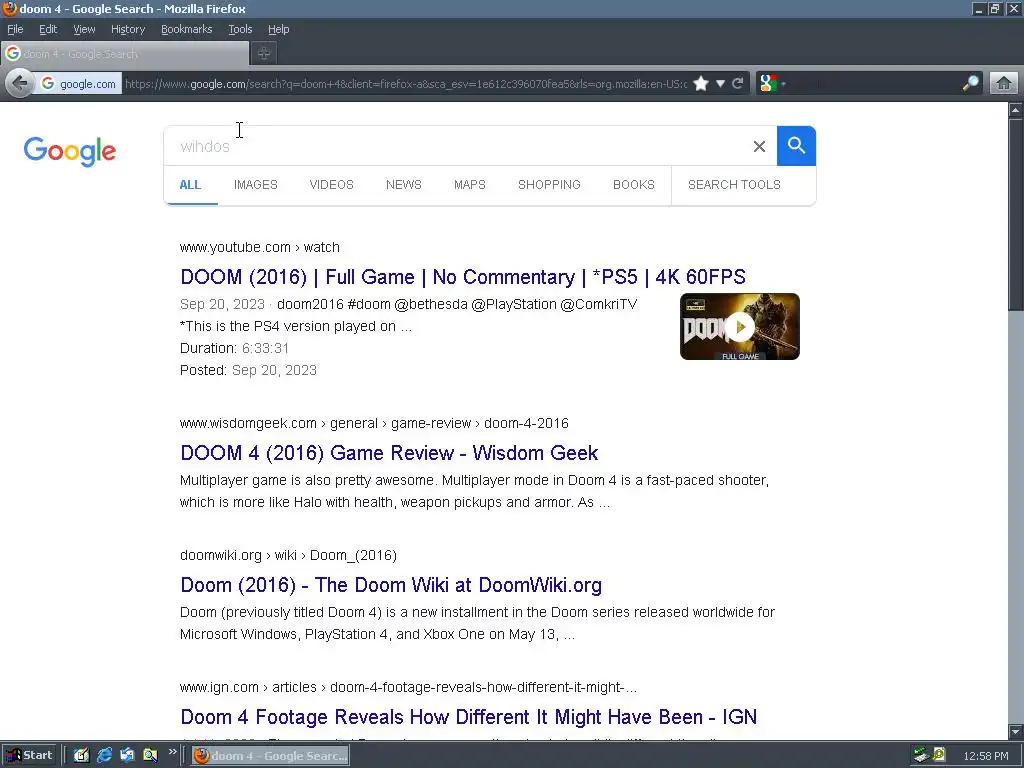
Task: Go to the Firefox home page
Action: [x=1004, y=84]
